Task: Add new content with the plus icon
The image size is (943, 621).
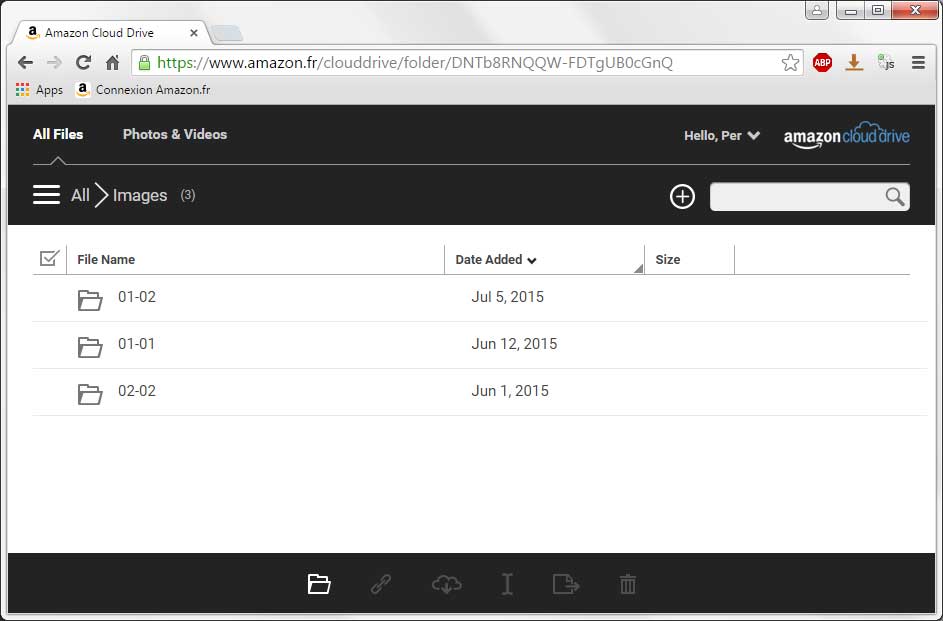Action: 681,196
